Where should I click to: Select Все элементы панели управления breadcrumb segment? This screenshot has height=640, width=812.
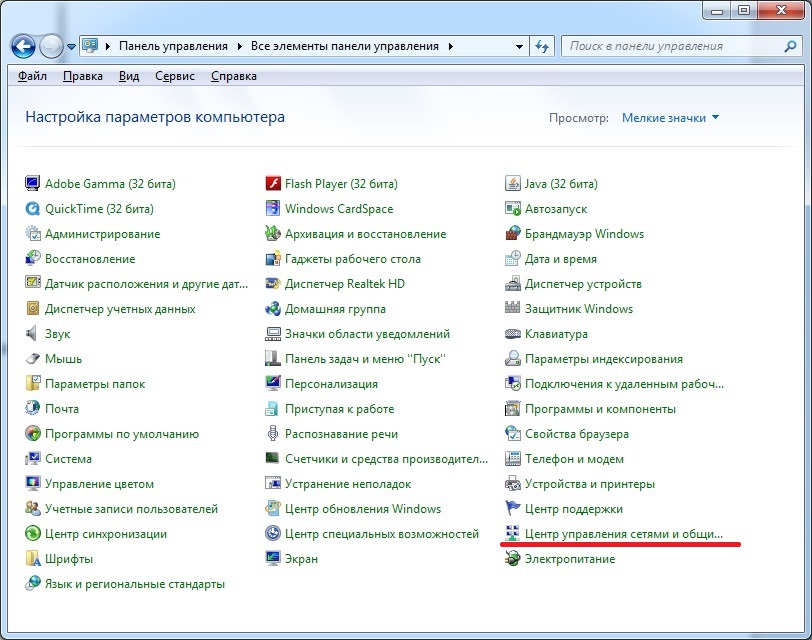coord(345,46)
